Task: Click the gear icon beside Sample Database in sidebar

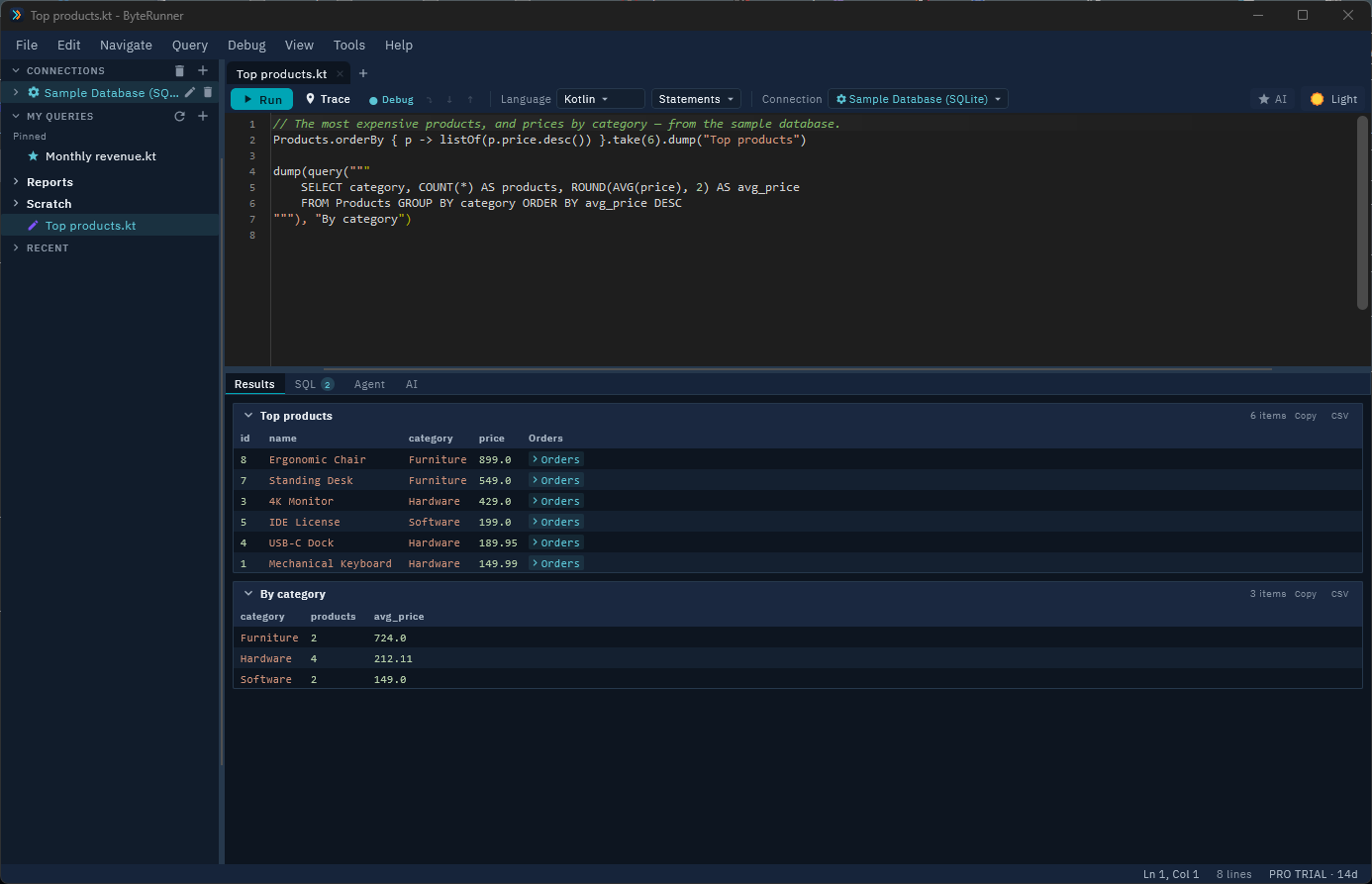Action: [x=34, y=92]
